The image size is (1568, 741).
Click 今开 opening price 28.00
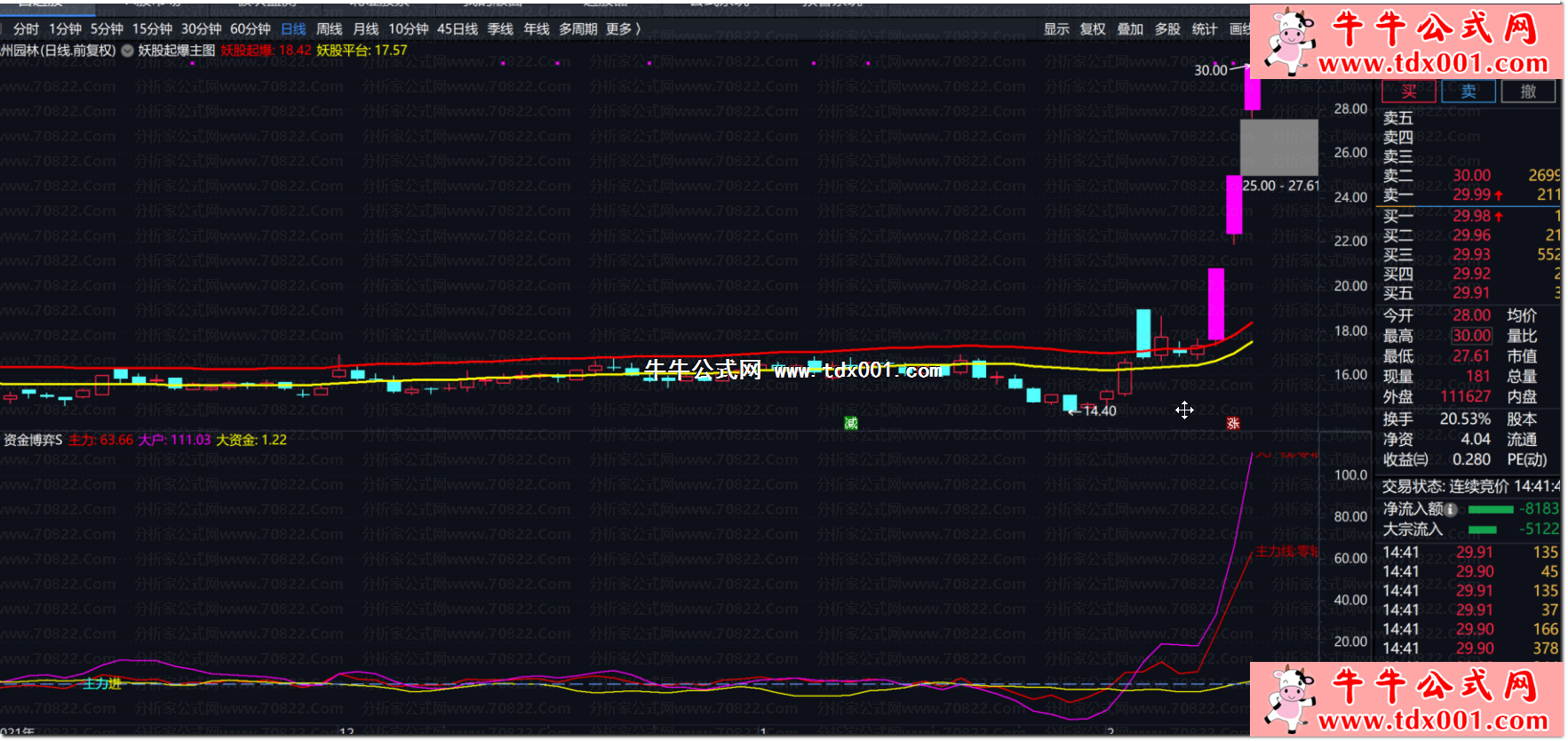[1471, 315]
